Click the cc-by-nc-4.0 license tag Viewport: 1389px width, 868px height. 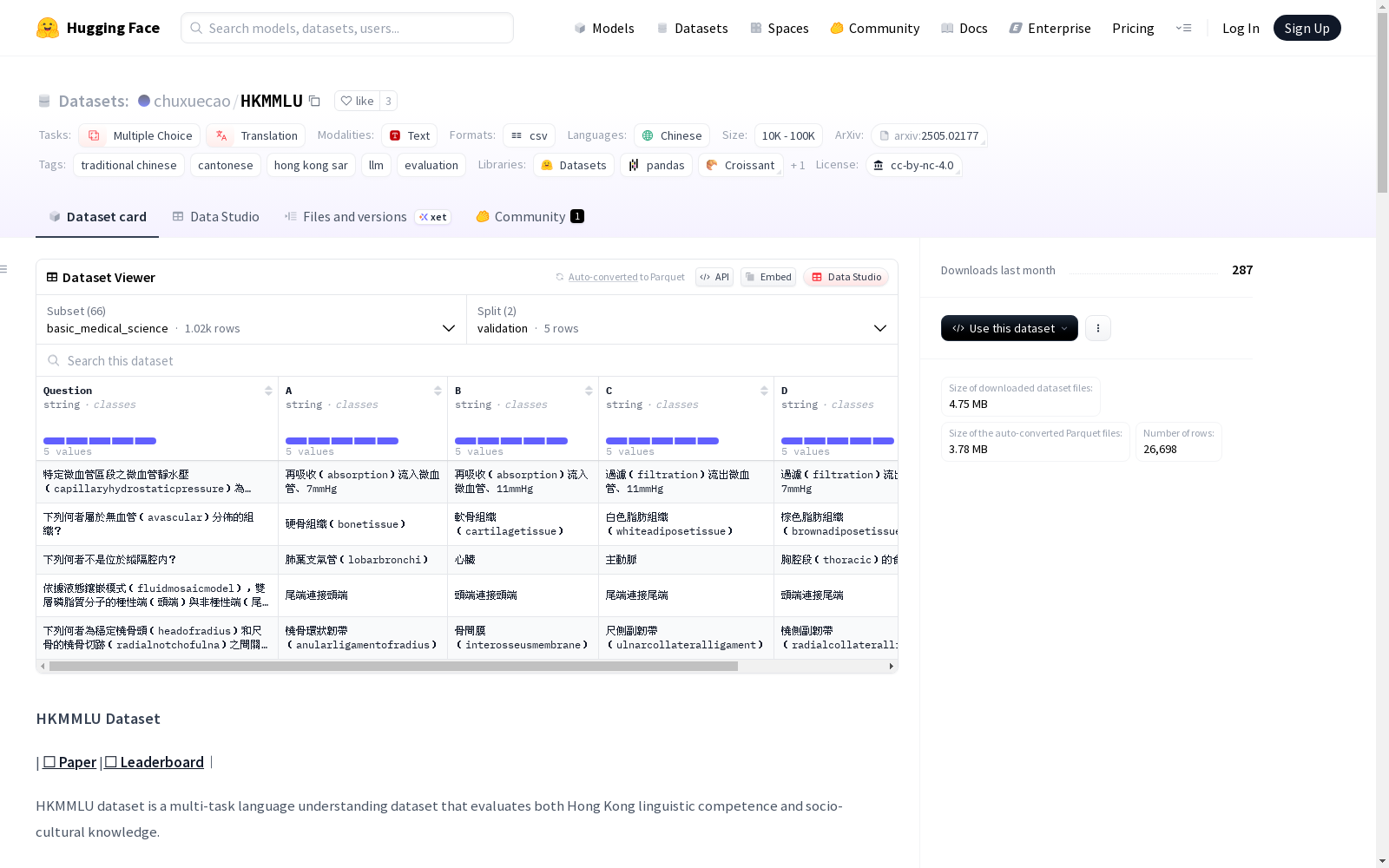click(x=913, y=165)
